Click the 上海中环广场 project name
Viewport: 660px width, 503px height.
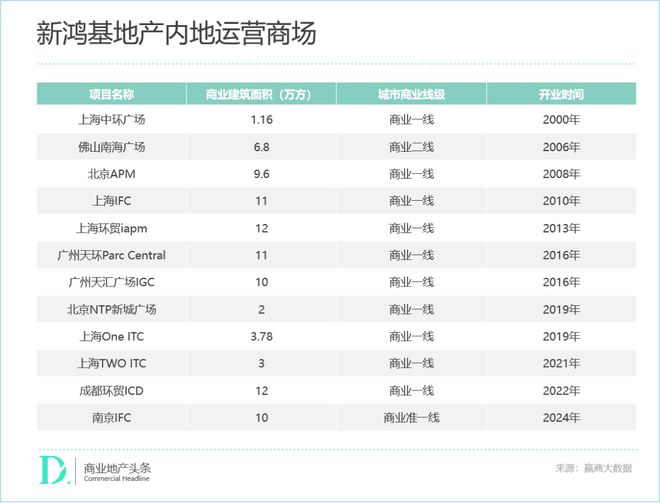(112, 120)
